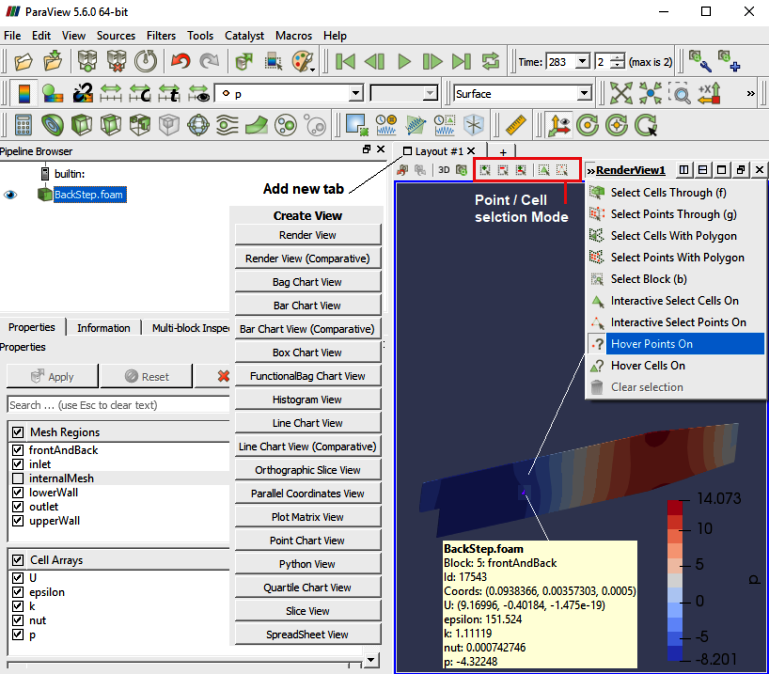Open a file with the Open icon

pos(23,62)
